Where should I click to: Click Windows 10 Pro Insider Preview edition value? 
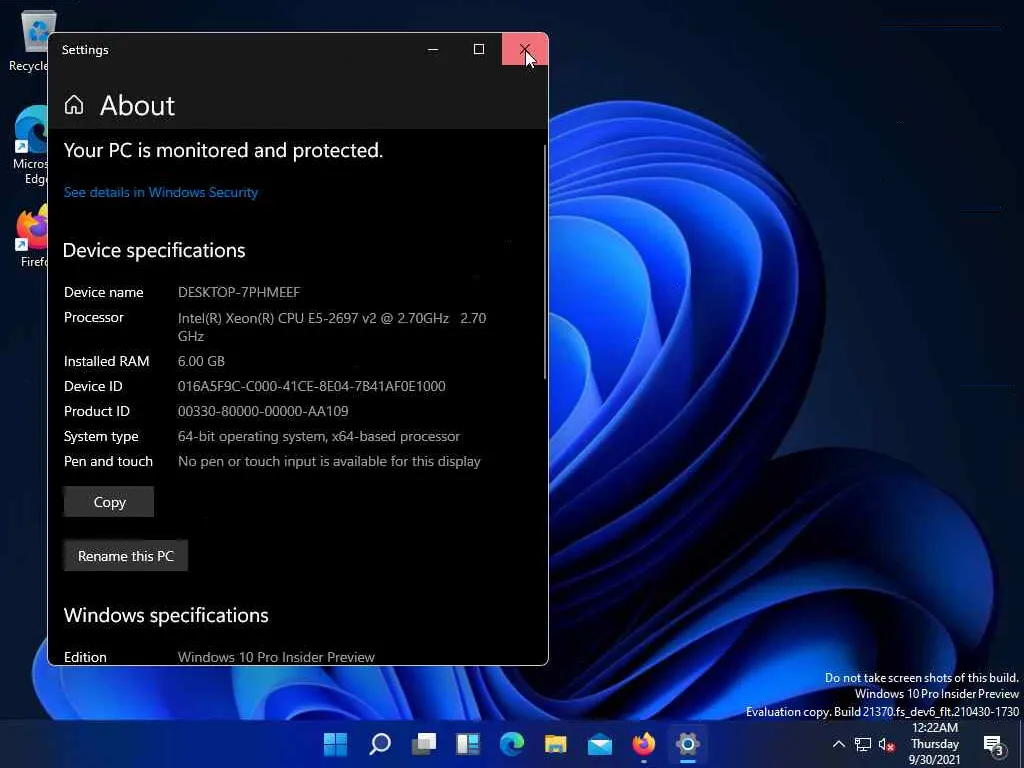point(276,657)
